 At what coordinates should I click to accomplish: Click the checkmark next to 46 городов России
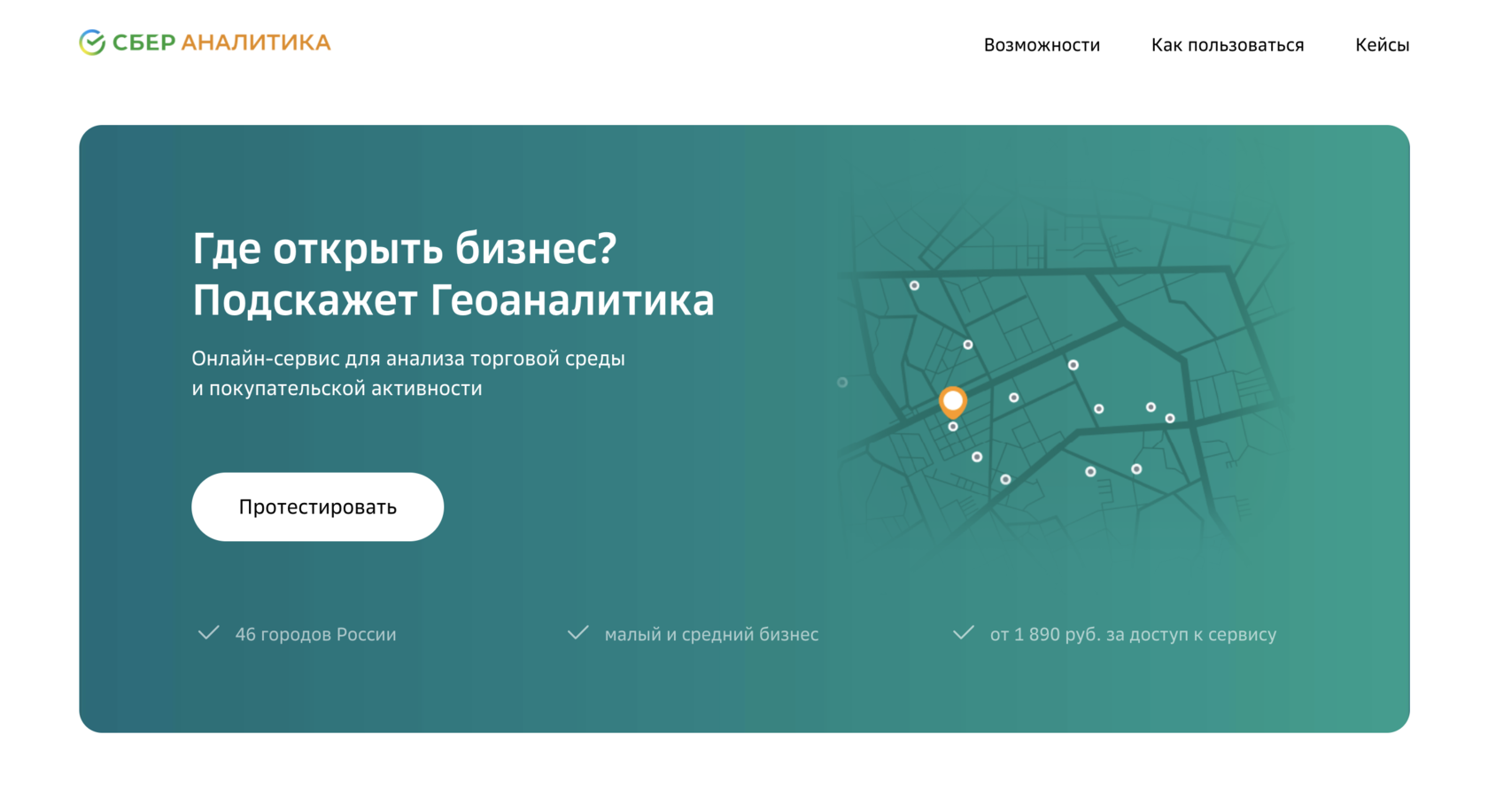209,633
